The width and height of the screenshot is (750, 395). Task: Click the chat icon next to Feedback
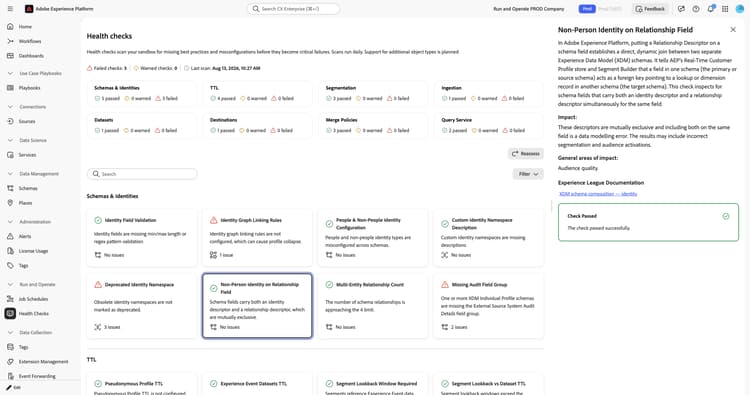pos(681,9)
